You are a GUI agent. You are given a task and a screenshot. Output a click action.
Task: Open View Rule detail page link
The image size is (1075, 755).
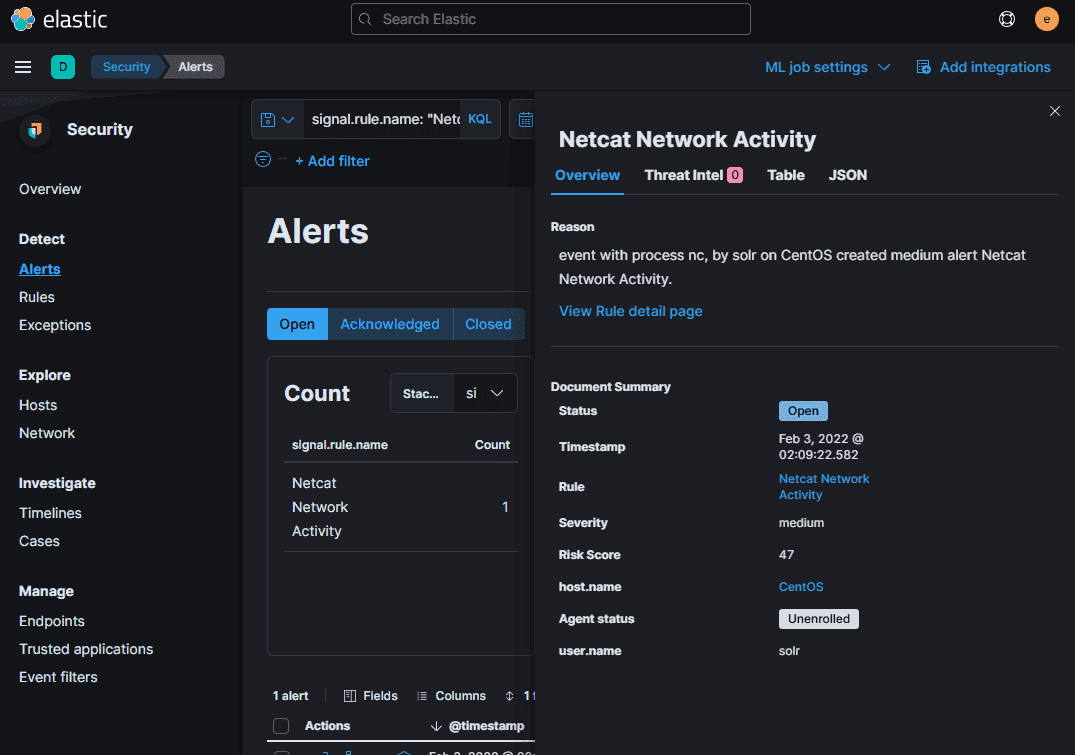[630, 311]
